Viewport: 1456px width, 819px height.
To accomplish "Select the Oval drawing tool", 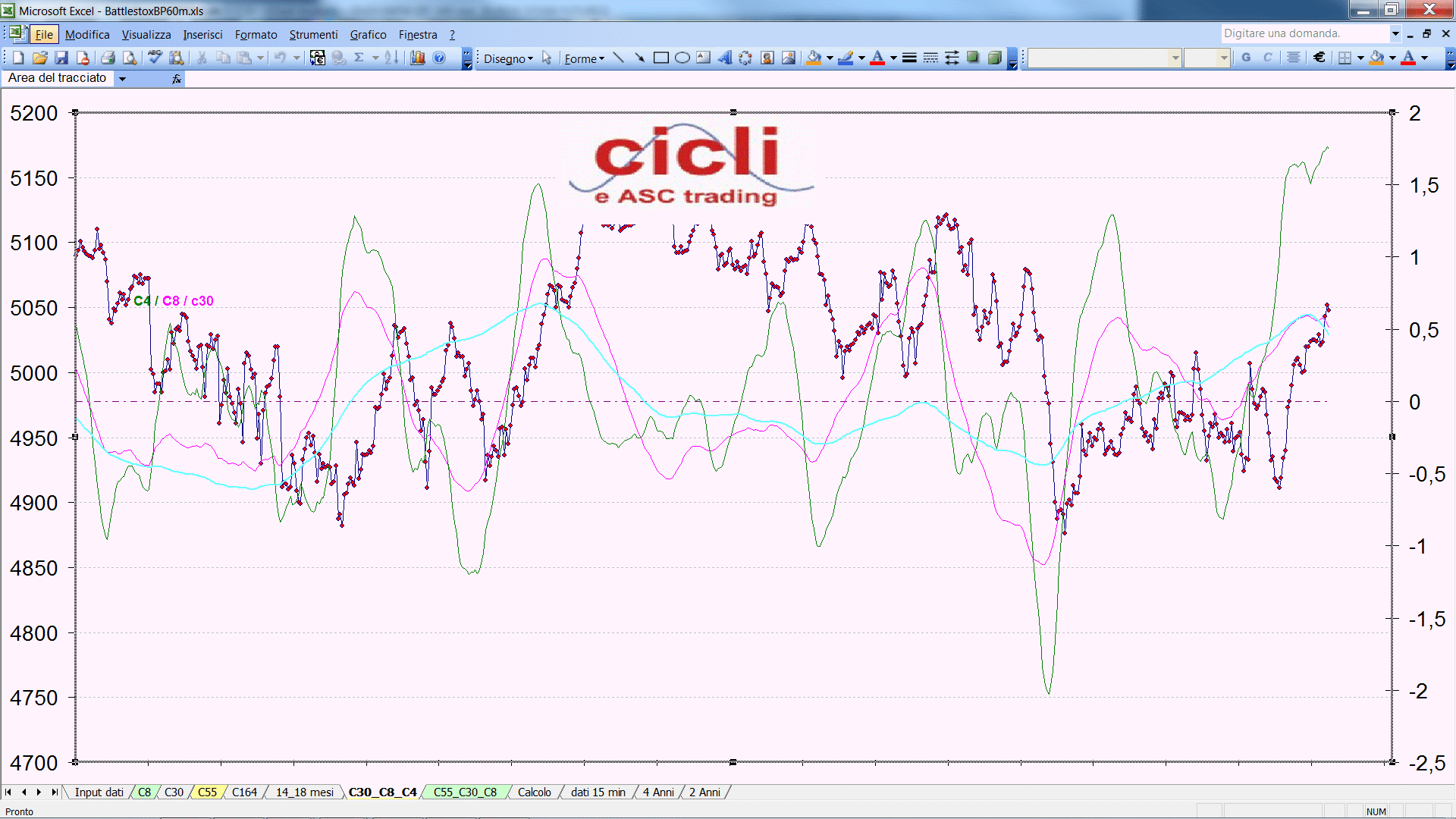I will [x=682, y=58].
